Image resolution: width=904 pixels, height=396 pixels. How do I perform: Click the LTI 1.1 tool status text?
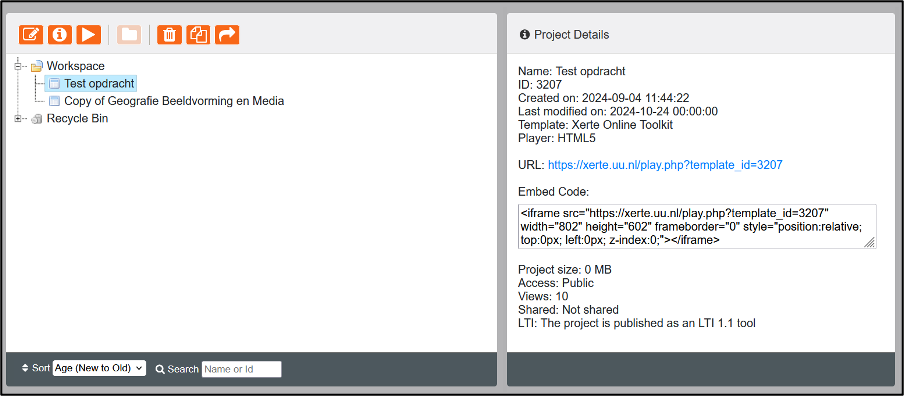point(636,323)
